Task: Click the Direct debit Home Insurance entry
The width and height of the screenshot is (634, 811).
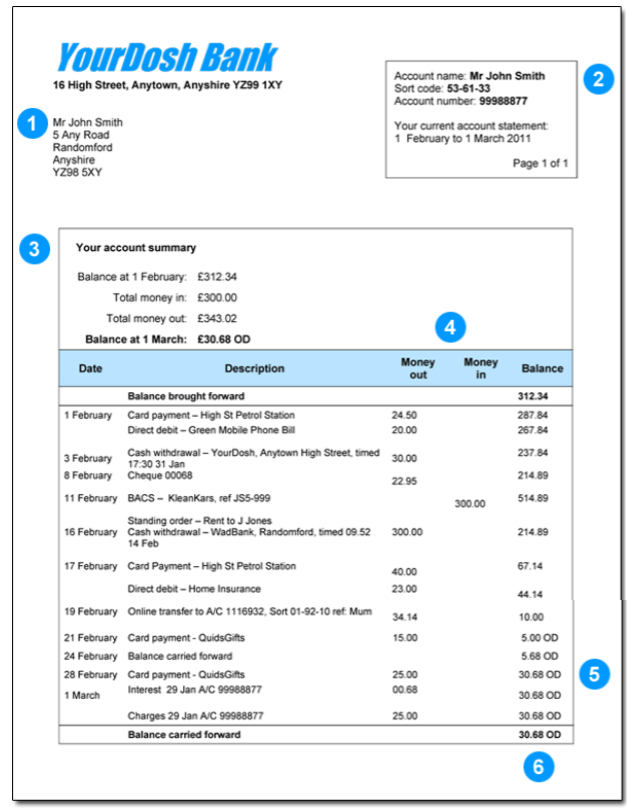Action: pyautogui.click(x=194, y=589)
